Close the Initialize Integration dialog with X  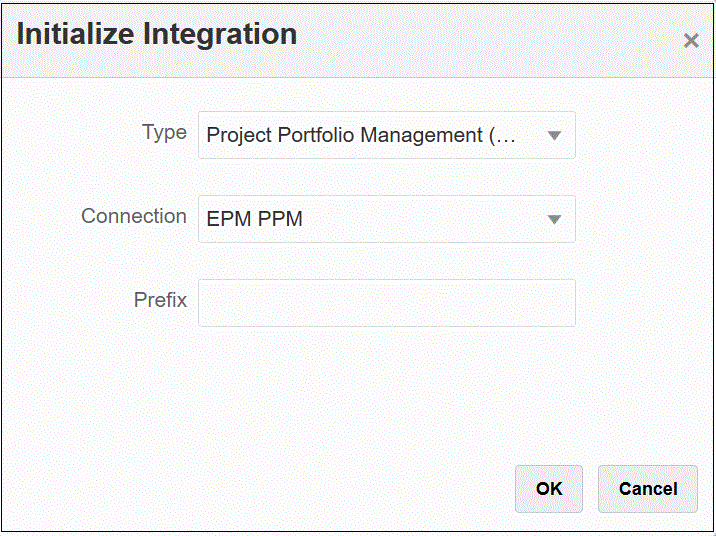pos(690,41)
